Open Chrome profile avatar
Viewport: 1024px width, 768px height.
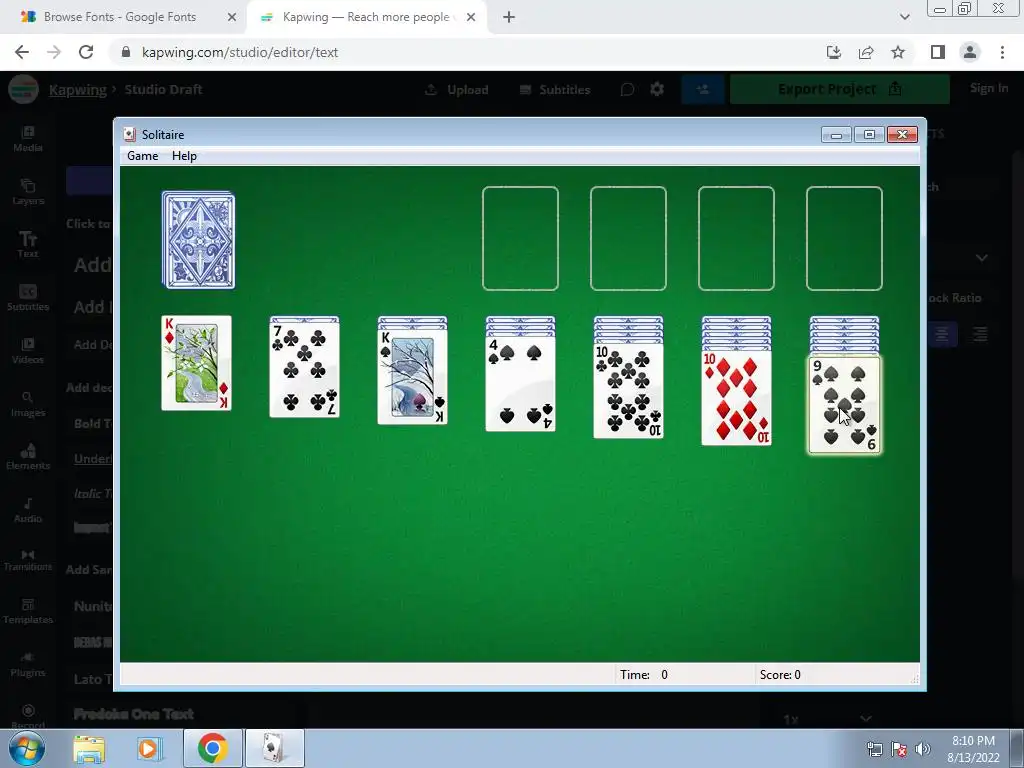coord(970,52)
